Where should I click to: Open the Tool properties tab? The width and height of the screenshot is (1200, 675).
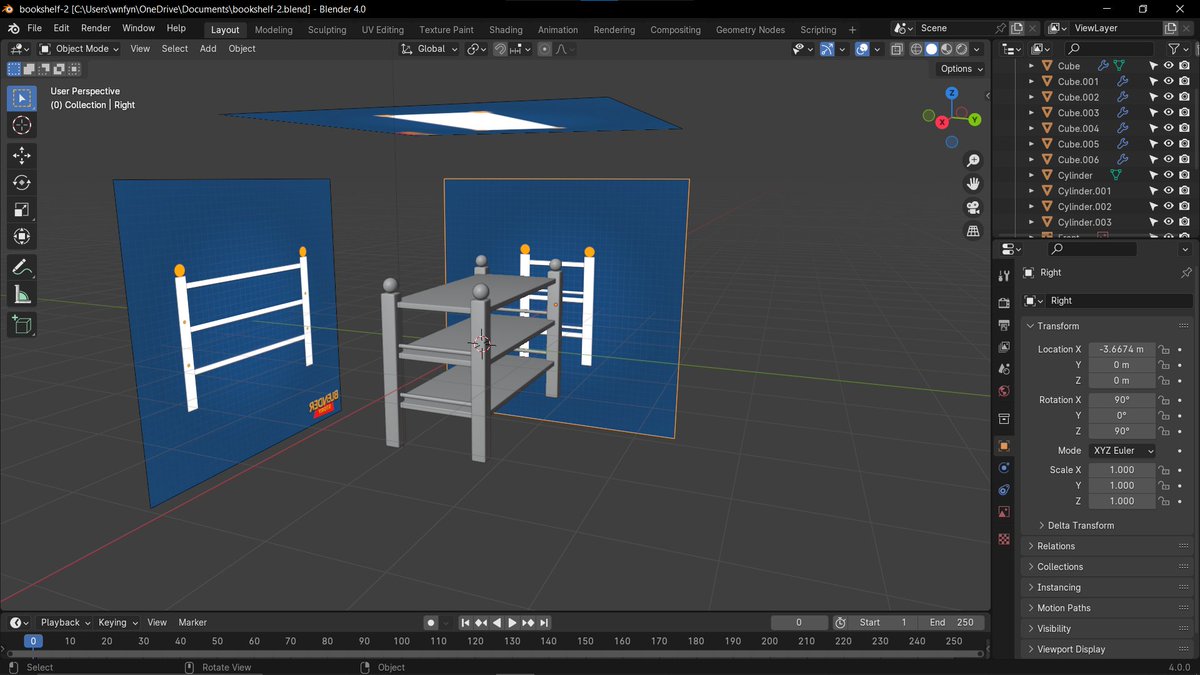tap(1004, 276)
